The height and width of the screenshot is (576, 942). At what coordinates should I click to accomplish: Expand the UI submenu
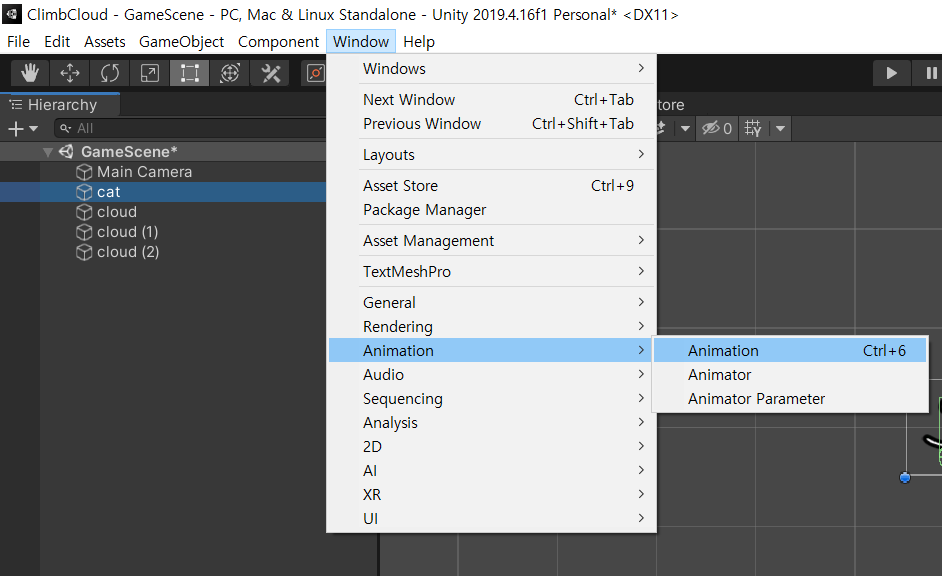(x=493, y=518)
